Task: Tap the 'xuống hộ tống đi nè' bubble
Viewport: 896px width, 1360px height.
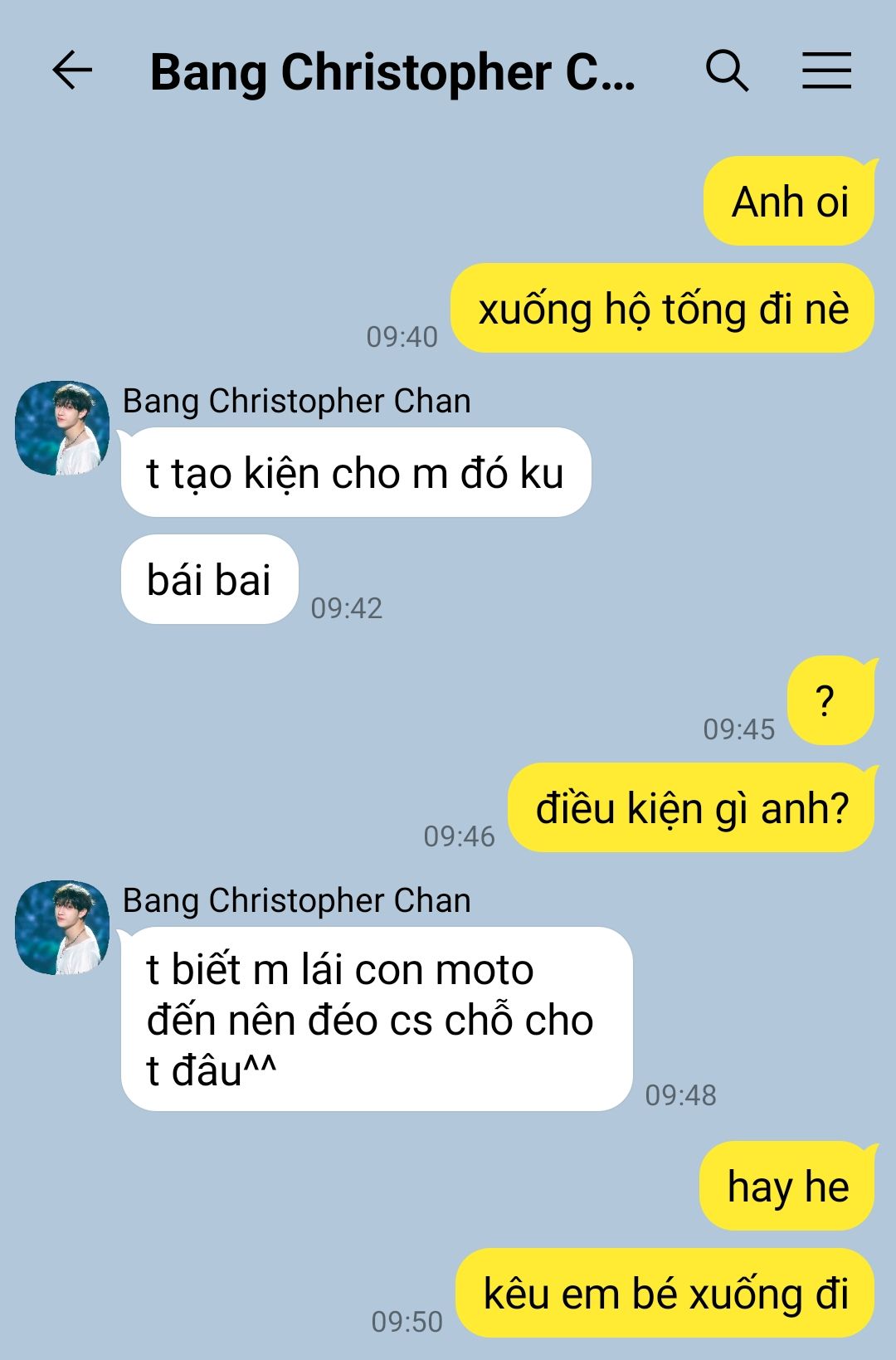Action: [x=663, y=309]
